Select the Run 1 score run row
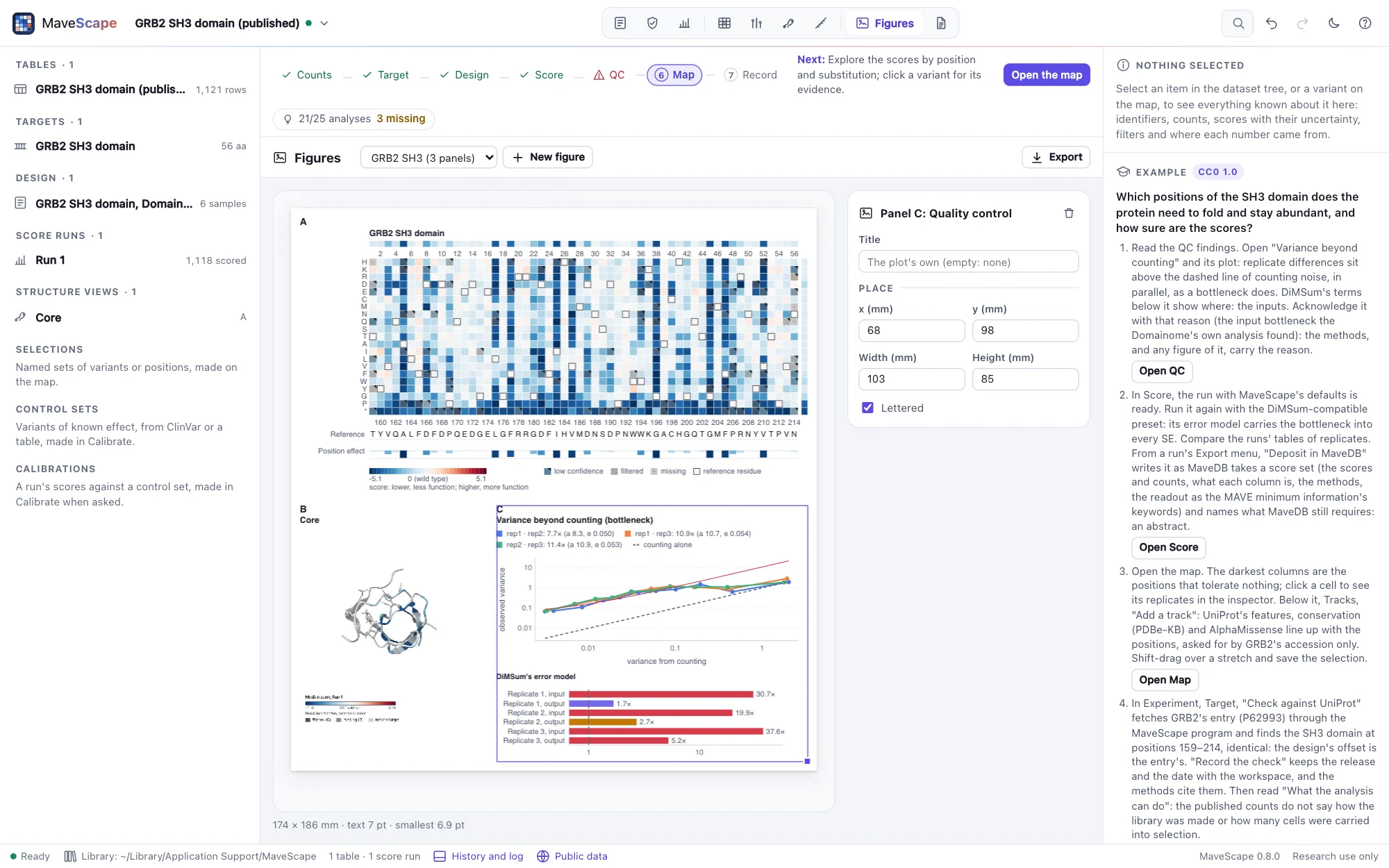 pos(130,260)
